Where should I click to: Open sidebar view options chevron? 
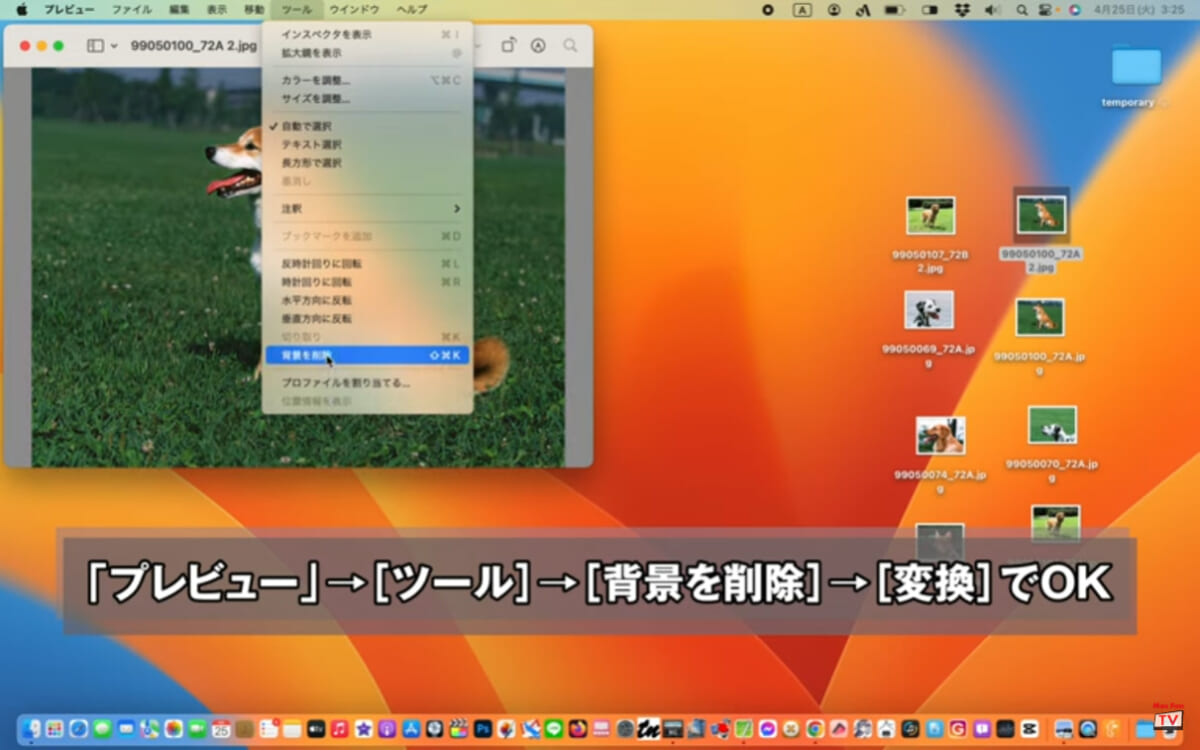pyautogui.click(x=114, y=46)
